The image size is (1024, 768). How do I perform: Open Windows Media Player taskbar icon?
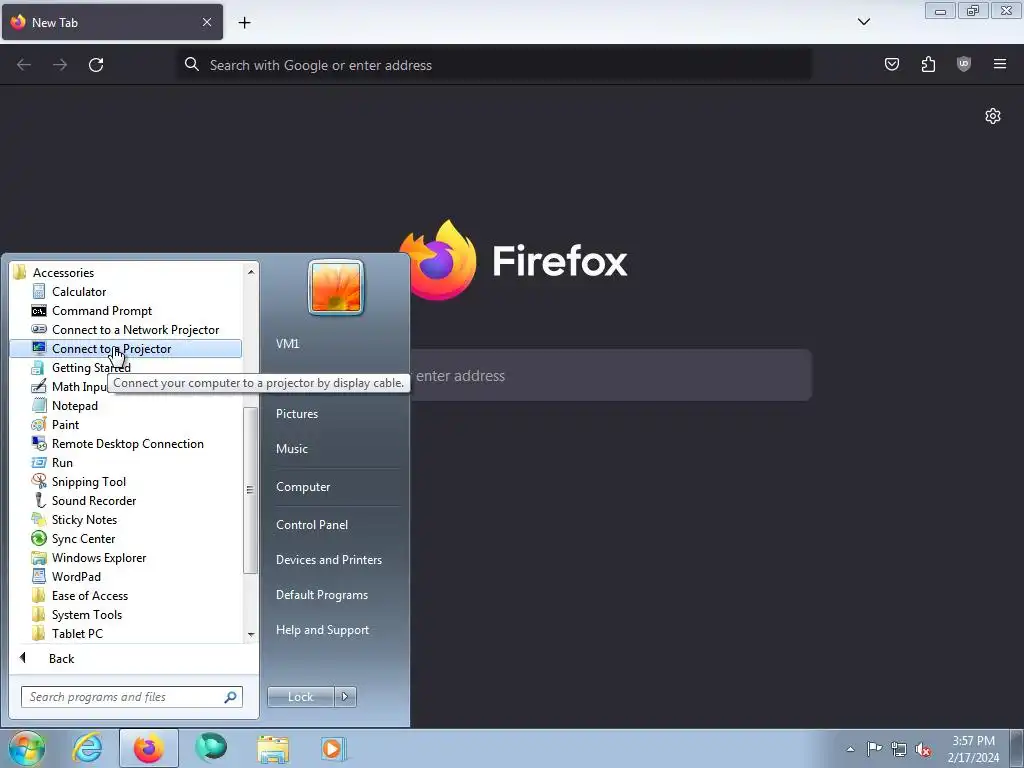point(332,748)
